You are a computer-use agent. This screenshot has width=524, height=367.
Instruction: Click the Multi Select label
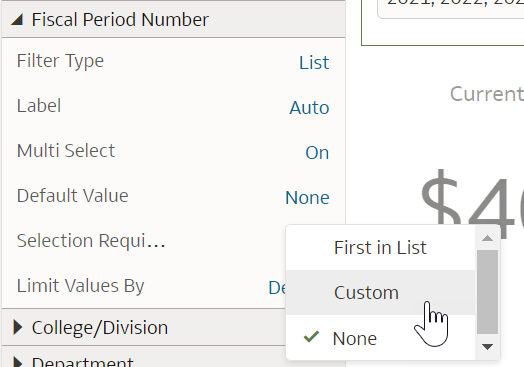66,150
